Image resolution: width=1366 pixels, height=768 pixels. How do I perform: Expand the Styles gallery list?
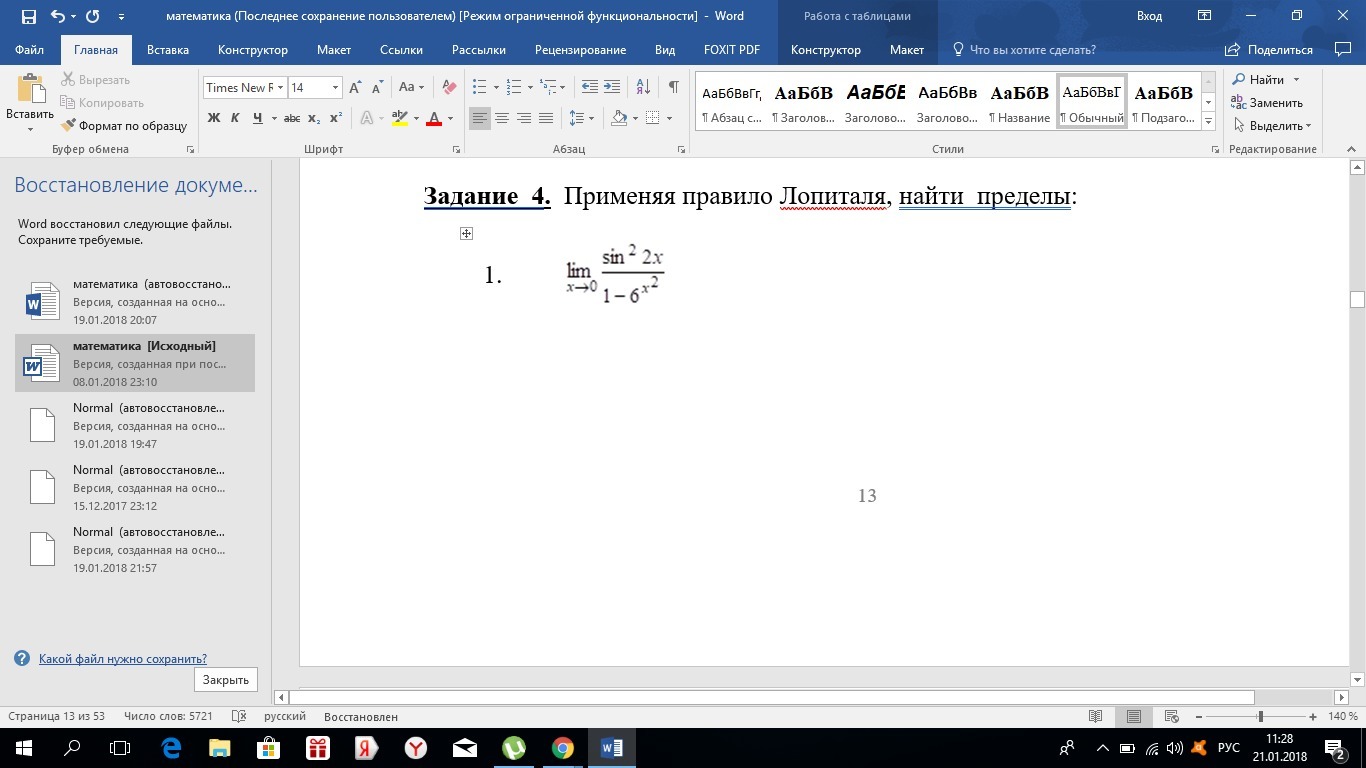pos(1208,121)
